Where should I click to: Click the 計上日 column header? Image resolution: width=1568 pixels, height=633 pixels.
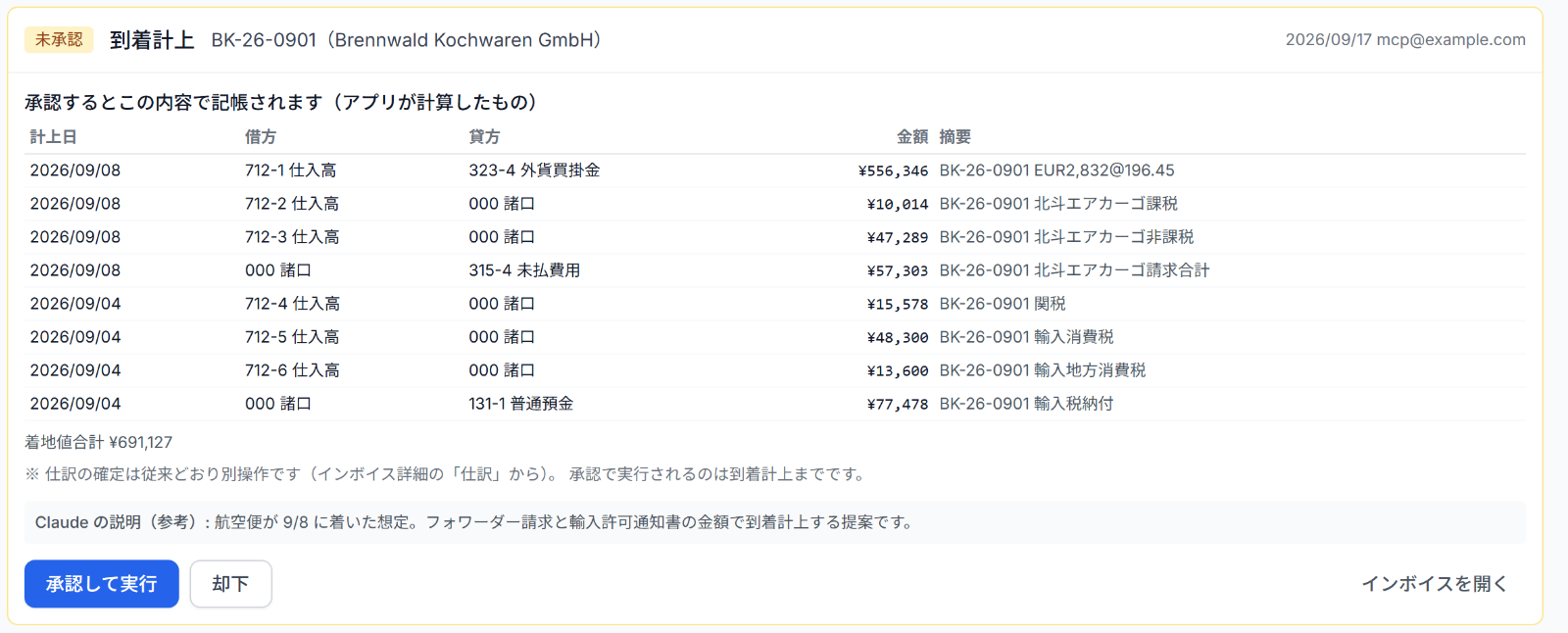(54, 137)
